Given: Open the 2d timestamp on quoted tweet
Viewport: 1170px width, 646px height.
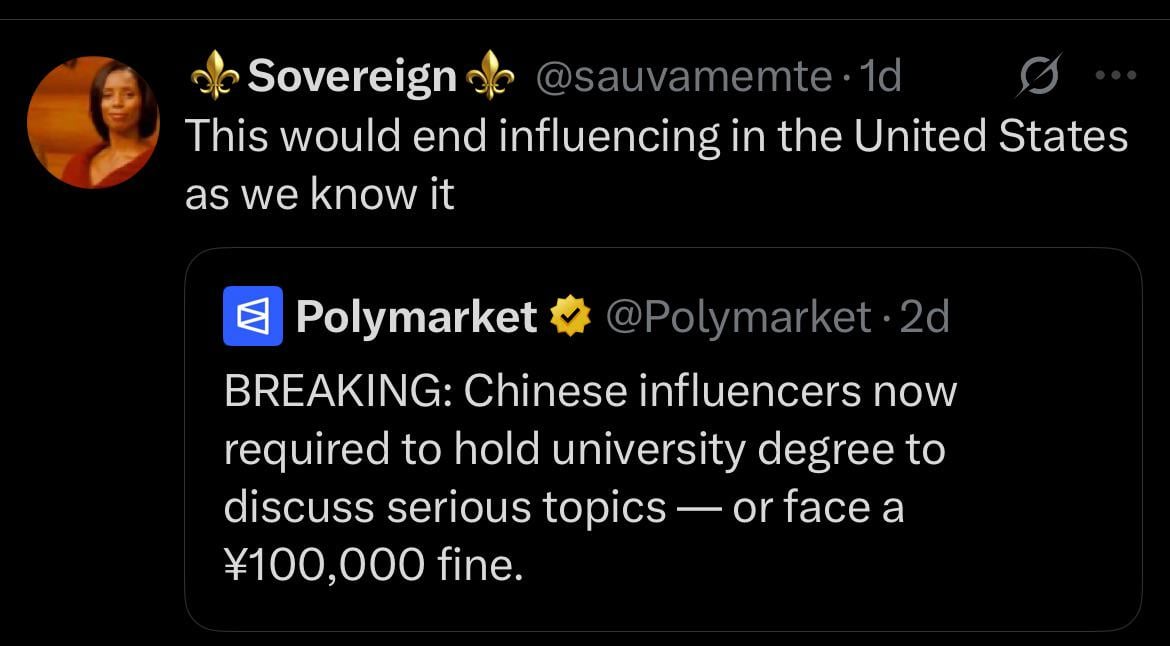Looking at the screenshot, I should (x=924, y=317).
